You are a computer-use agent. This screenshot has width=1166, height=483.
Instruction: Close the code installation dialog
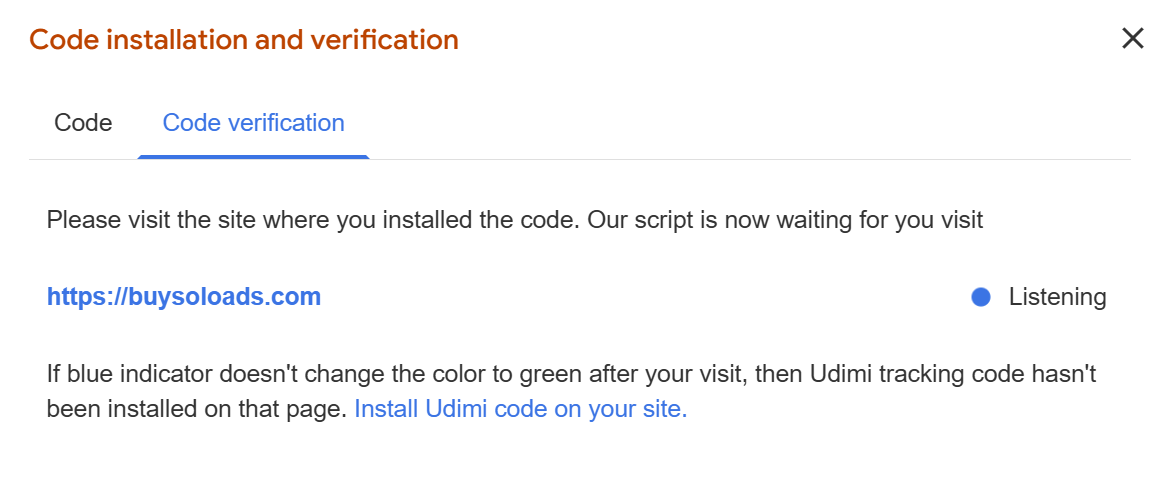(x=1132, y=39)
